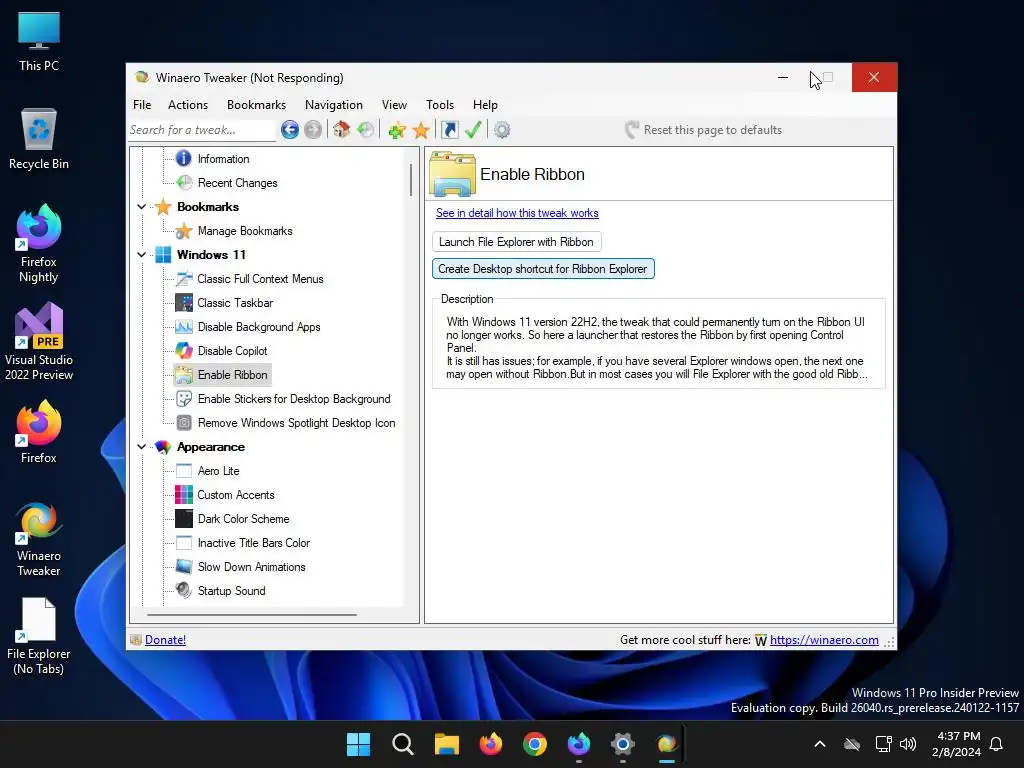Click Launch File Explorer with Ribbon button
1024x768 pixels.
point(517,242)
